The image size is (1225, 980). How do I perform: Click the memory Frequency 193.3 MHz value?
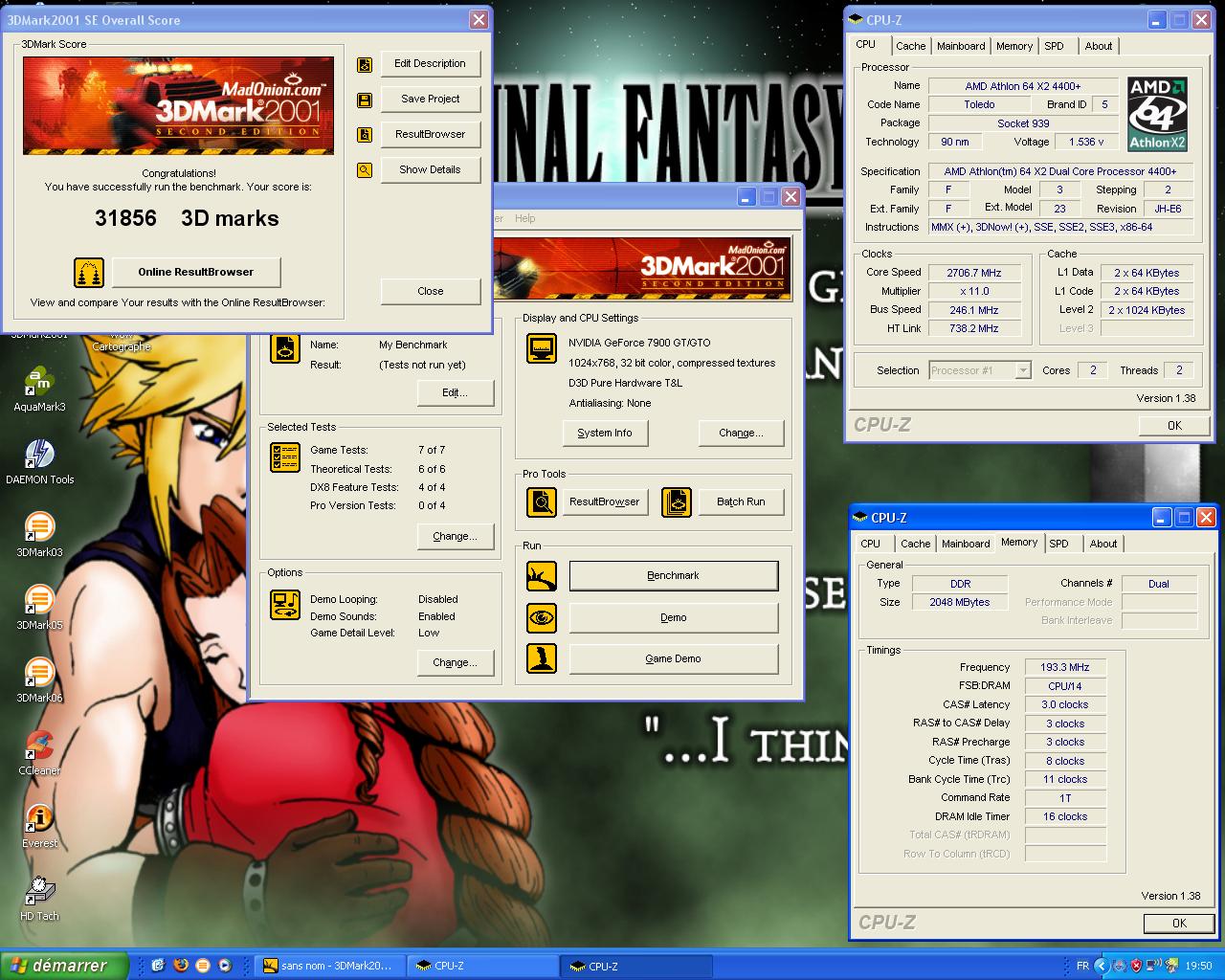tap(1065, 668)
